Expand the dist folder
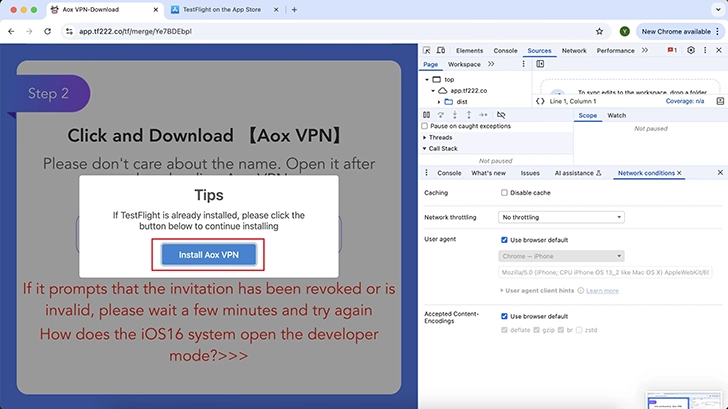 tap(439, 102)
